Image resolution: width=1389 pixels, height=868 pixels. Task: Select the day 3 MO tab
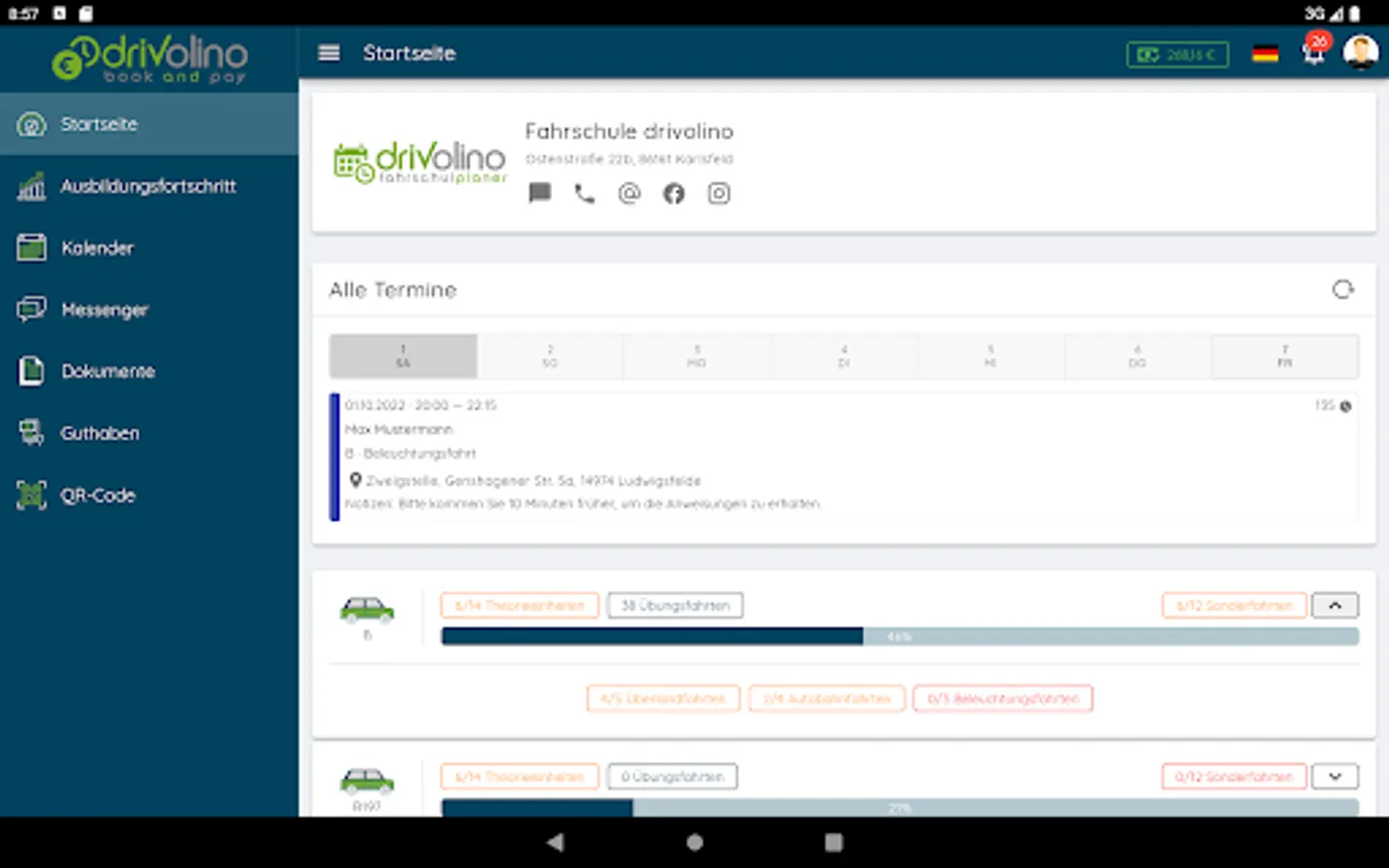(696, 356)
